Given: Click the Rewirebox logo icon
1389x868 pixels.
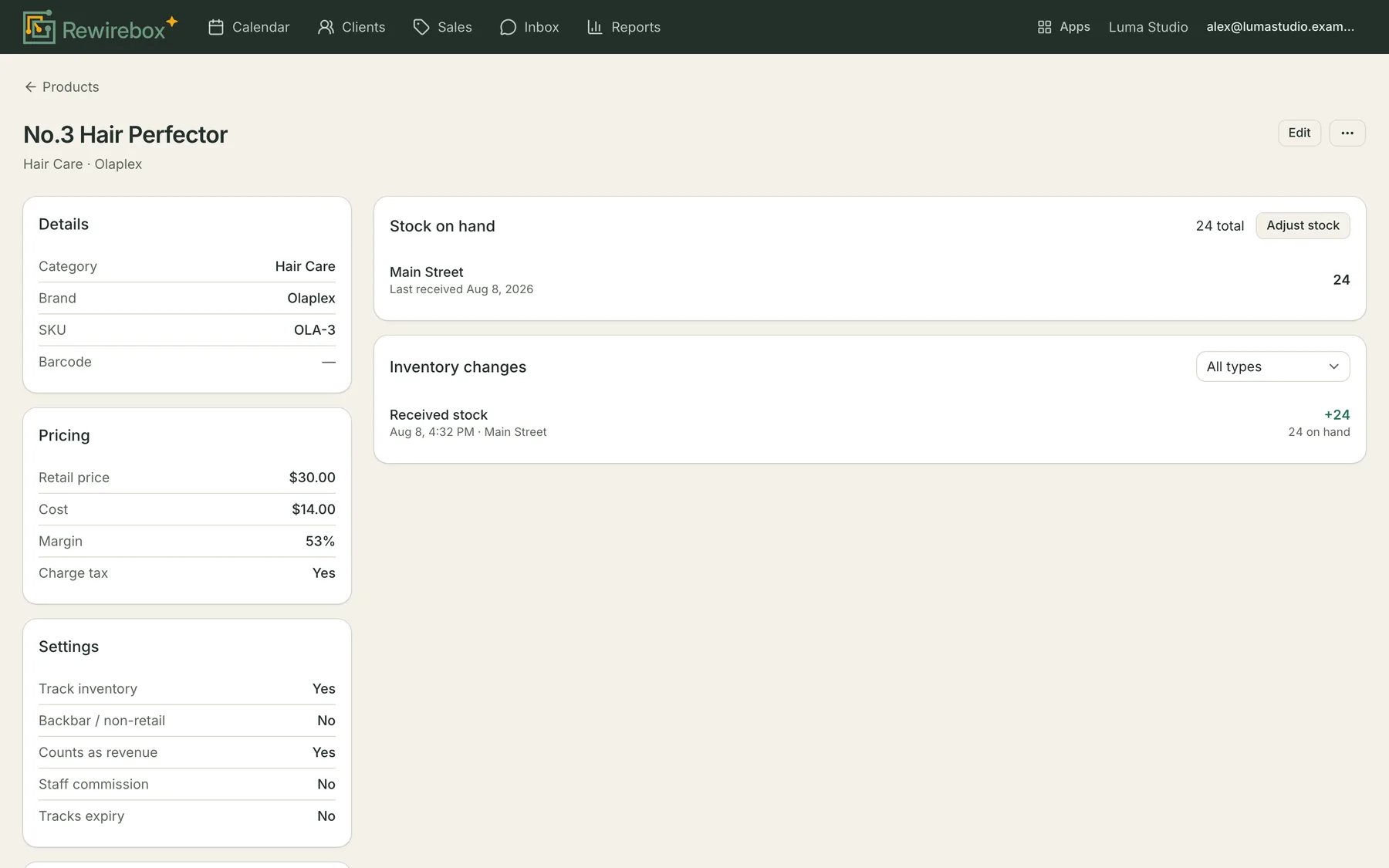Looking at the screenshot, I should (39, 27).
